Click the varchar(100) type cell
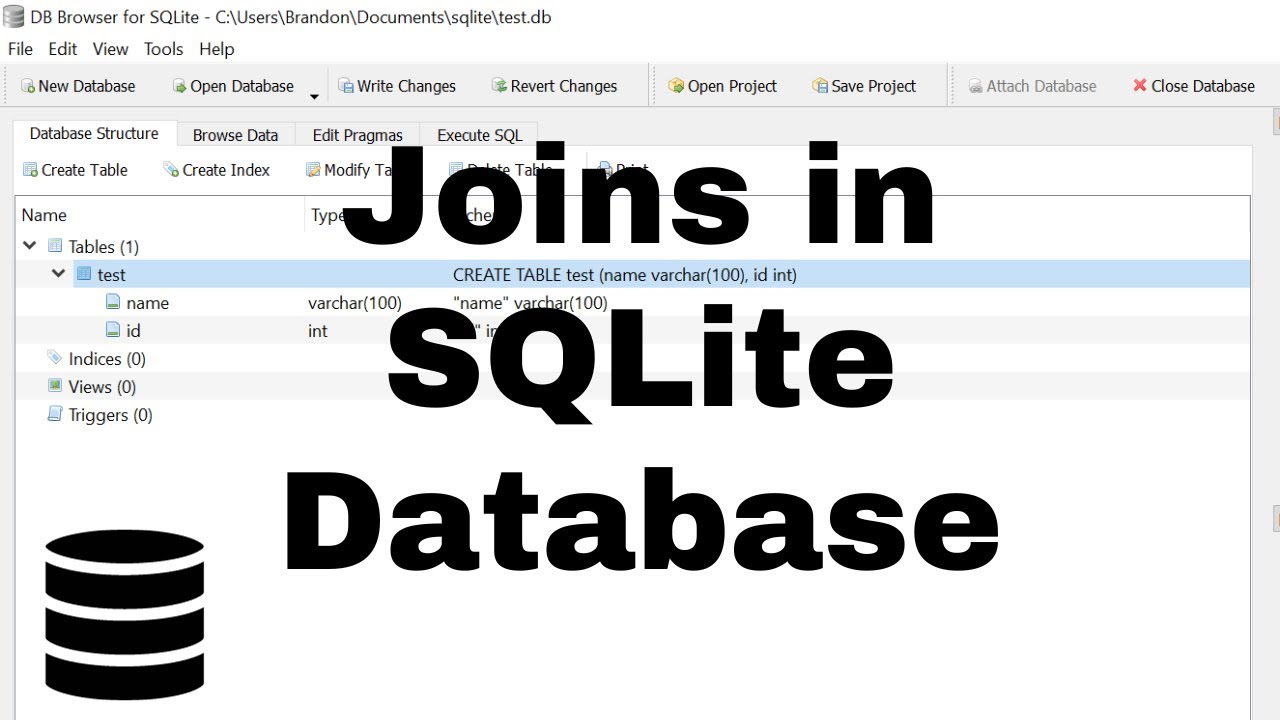Screen dimensions: 1280x720 coord(355,302)
